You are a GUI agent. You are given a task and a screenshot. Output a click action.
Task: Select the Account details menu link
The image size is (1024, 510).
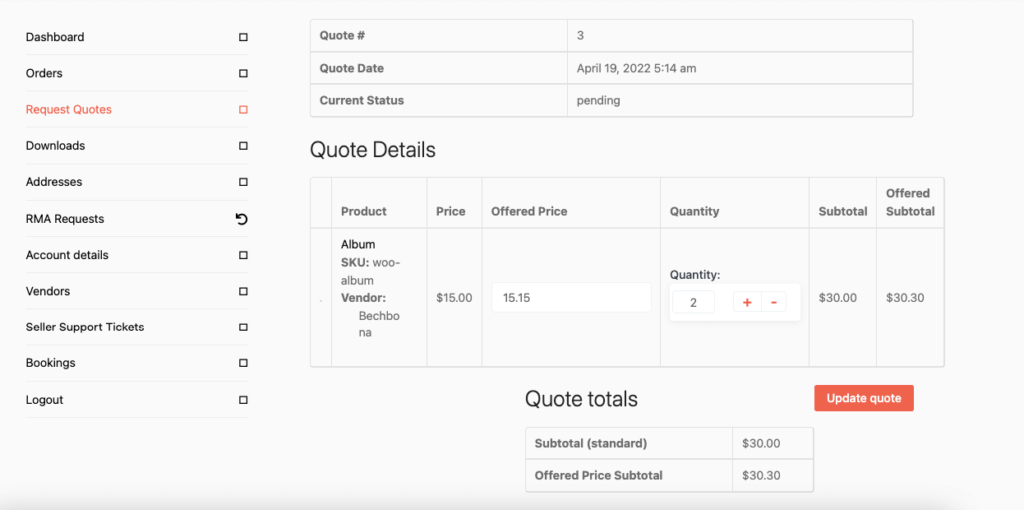click(67, 255)
